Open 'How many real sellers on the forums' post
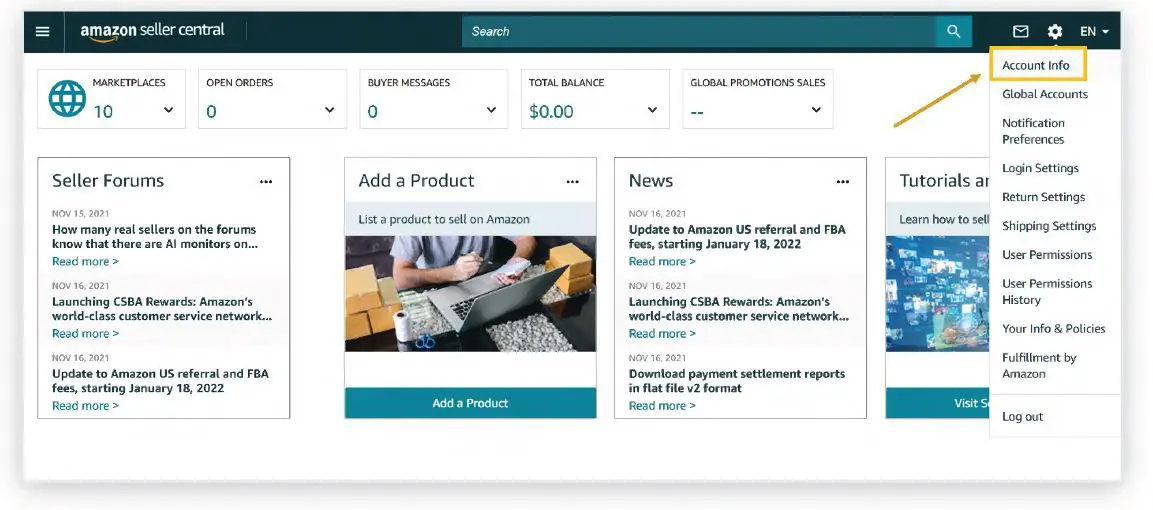Screen dimensions: 1153x510 point(154,237)
